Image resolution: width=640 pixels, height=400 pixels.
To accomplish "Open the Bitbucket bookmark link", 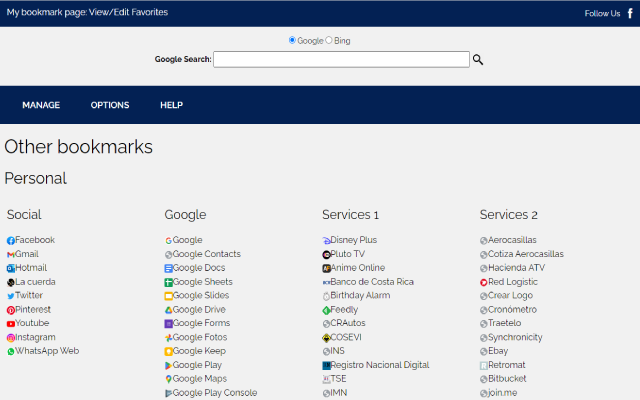I will point(508,379).
